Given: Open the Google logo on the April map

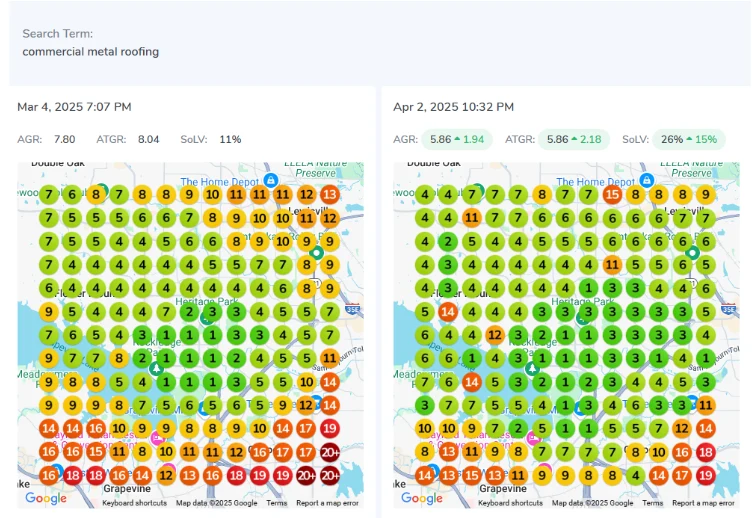Looking at the screenshot, I should (x=422, y=498).
